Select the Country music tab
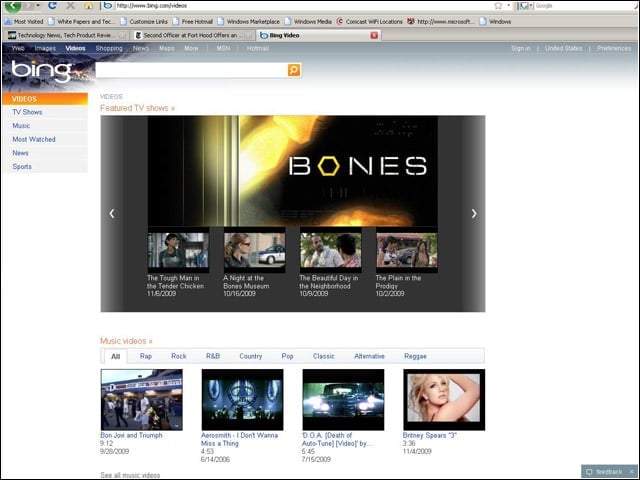 click(251, 356)
